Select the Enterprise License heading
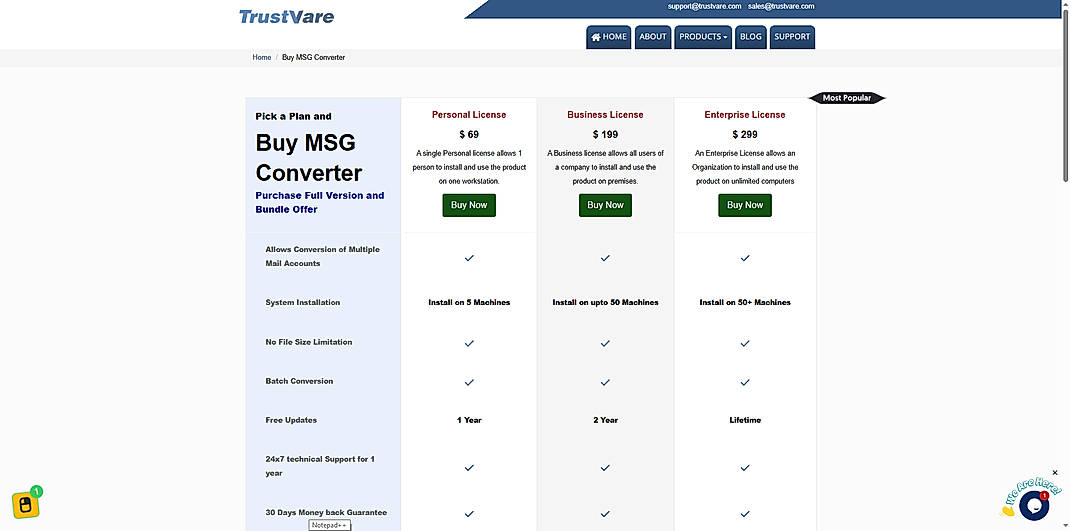This screenshot has width=1070, height=531. click(744, 115)
